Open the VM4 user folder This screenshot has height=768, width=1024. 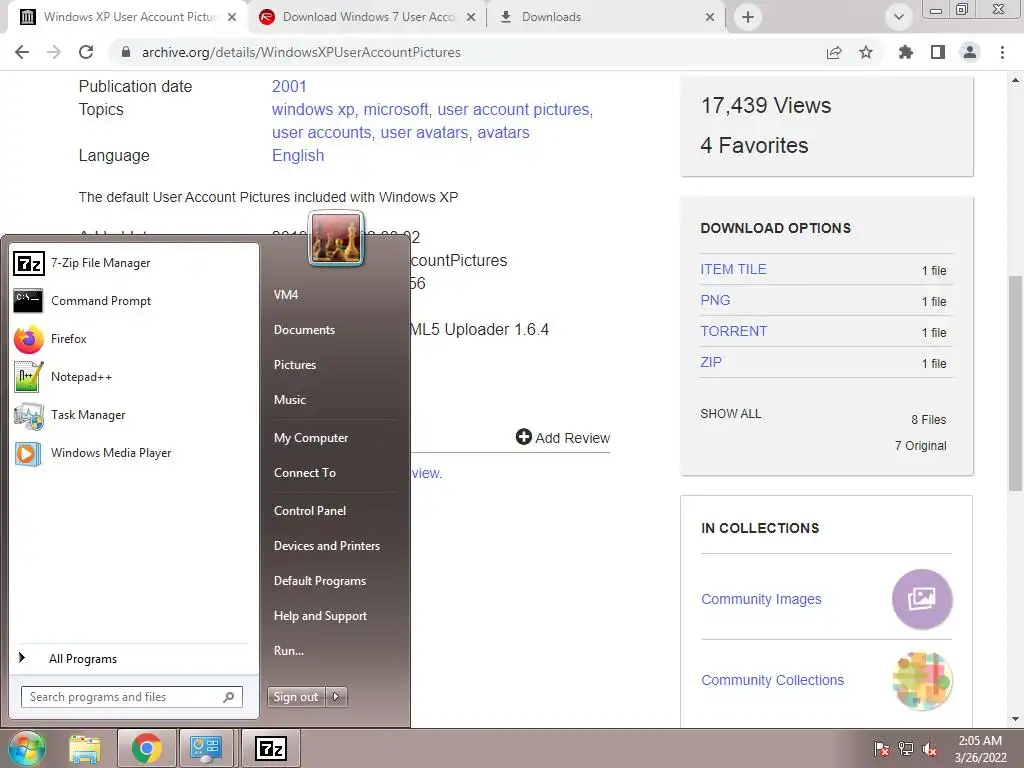[286, 295]
